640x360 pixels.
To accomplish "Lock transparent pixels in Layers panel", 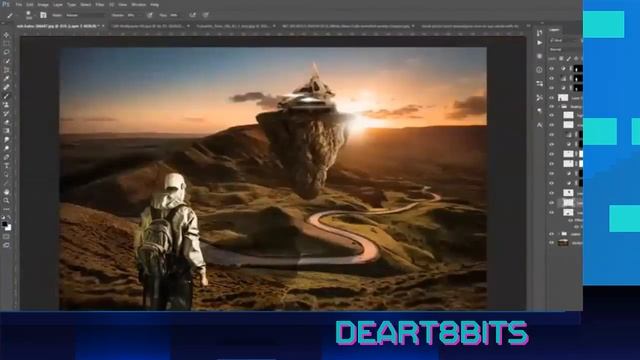I will click(562, 59).
